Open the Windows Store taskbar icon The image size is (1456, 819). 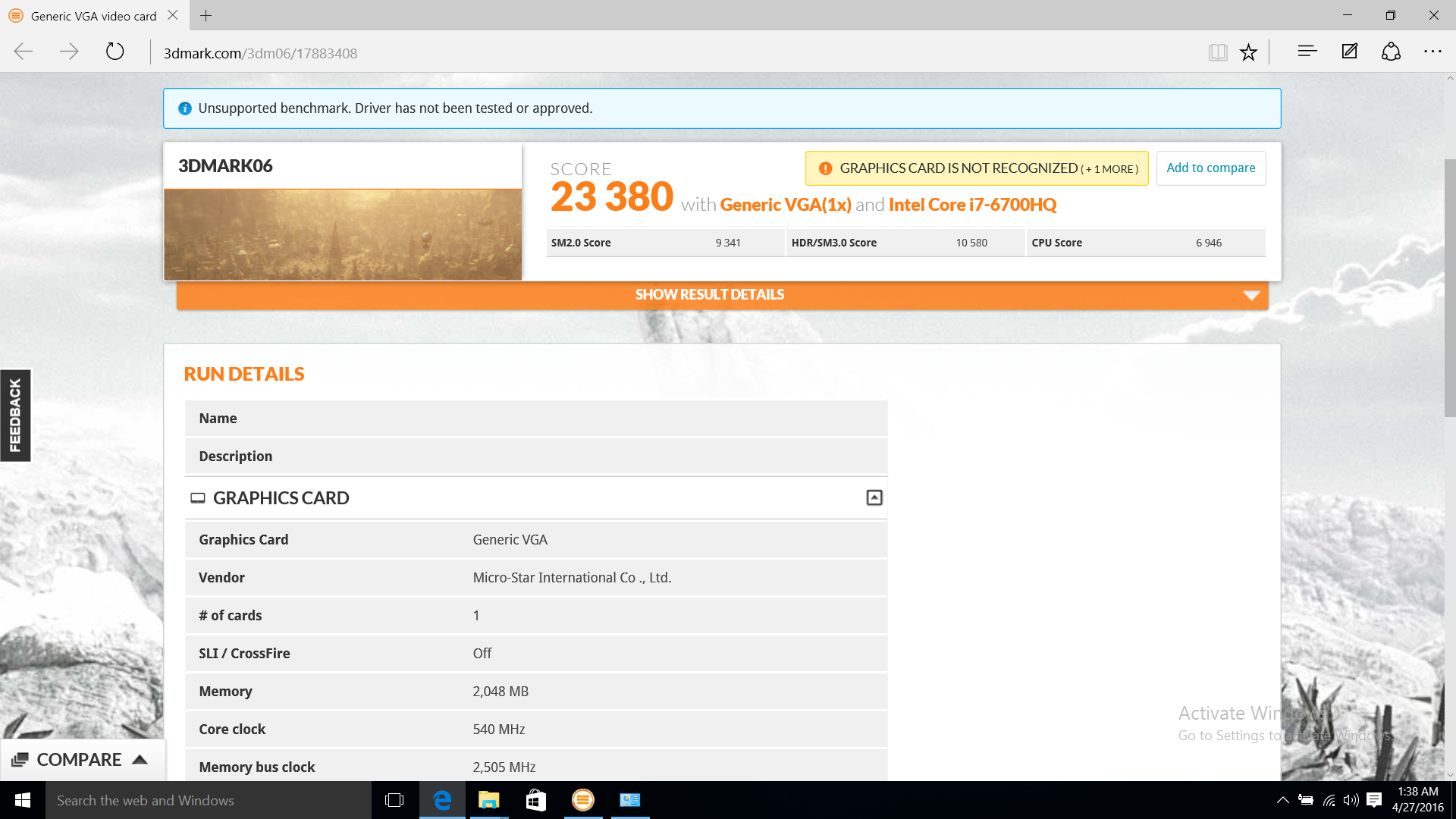536,800
